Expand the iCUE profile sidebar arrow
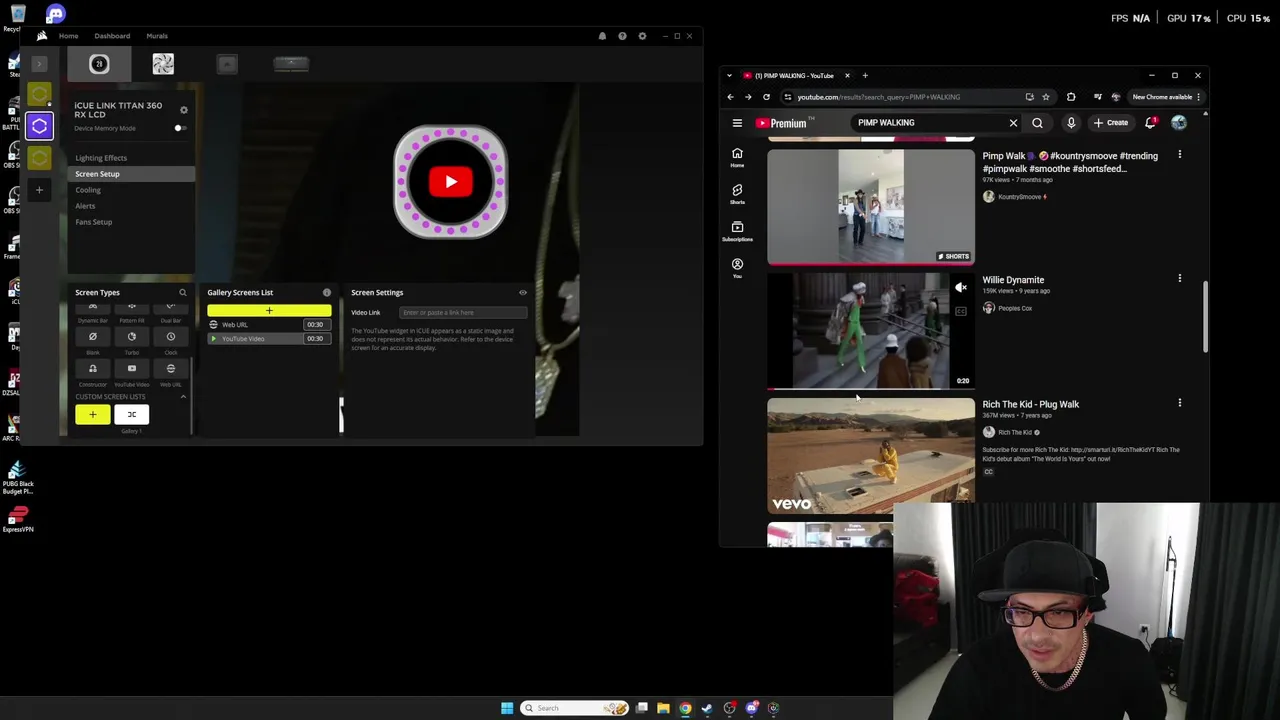 (x=39, y=64)
